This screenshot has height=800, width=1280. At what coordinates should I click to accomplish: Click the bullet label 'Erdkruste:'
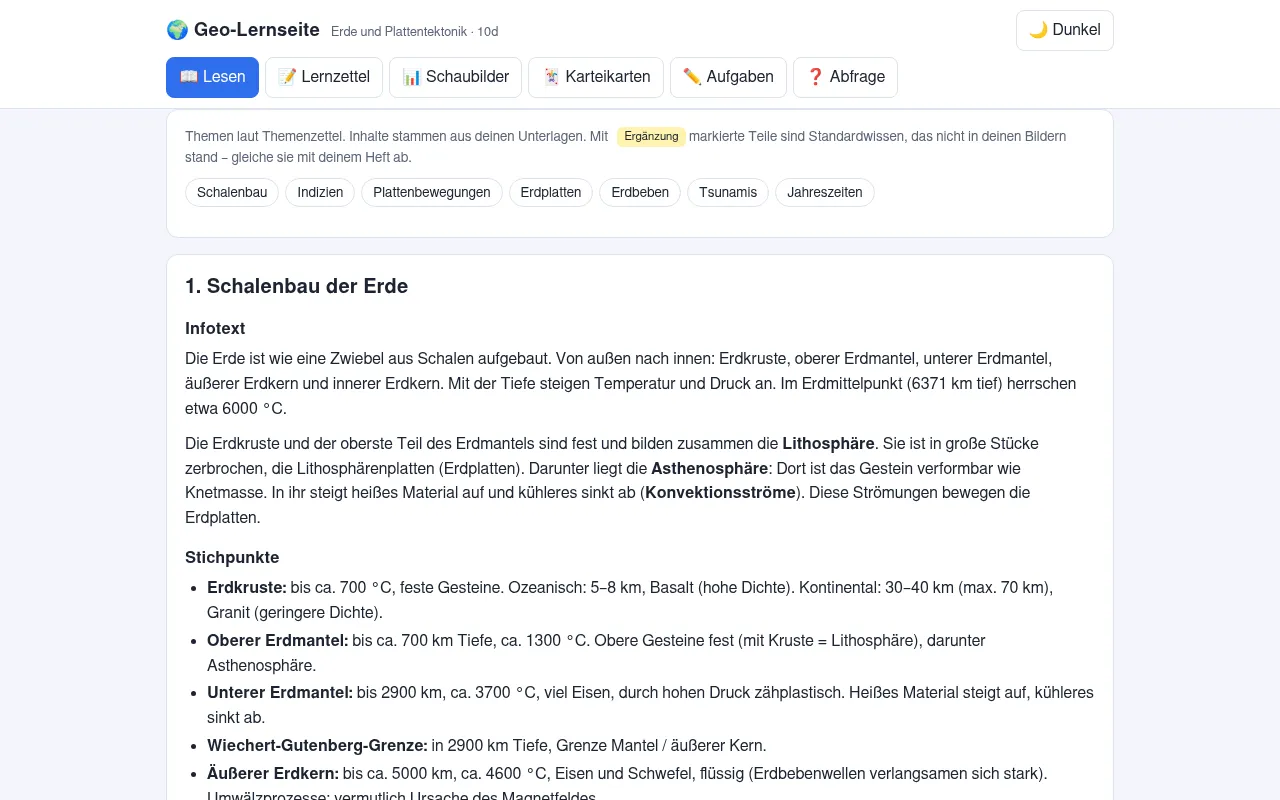click(x=247, y=587)
